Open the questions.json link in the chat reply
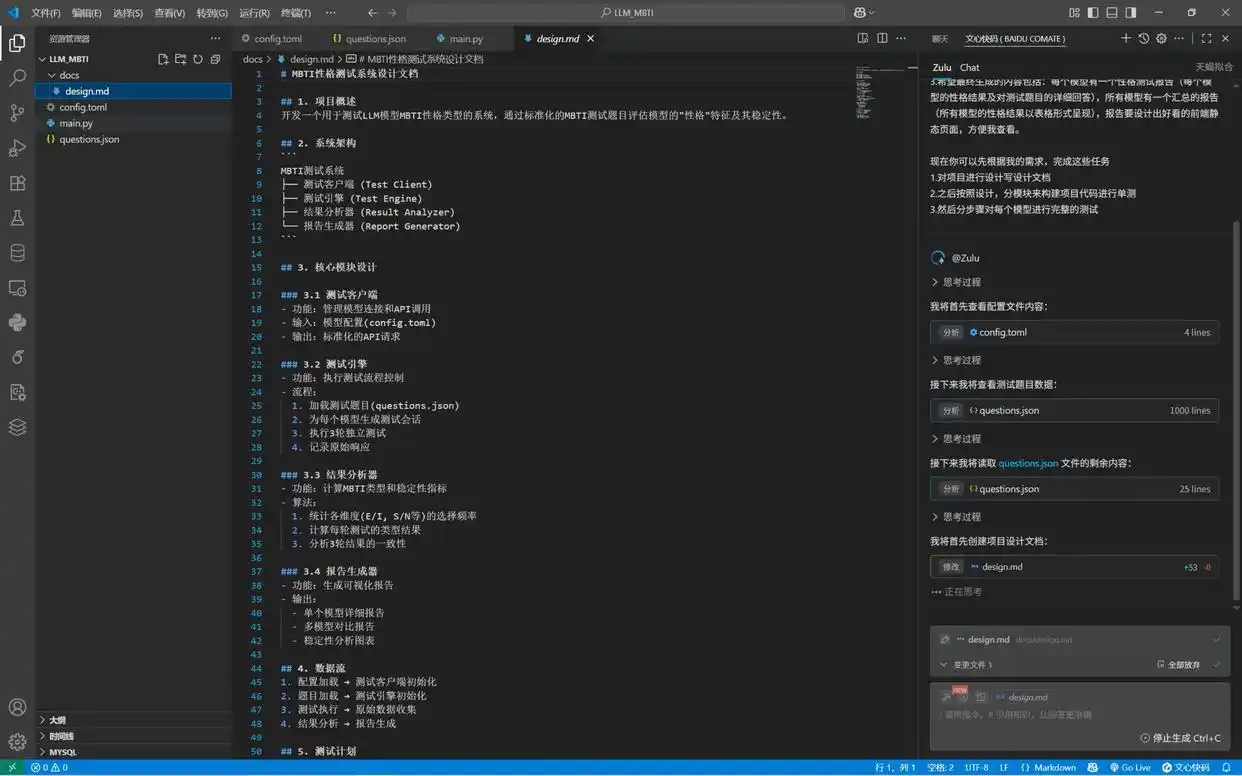This screenshot has height=776, width=1242. [1029, 463]
